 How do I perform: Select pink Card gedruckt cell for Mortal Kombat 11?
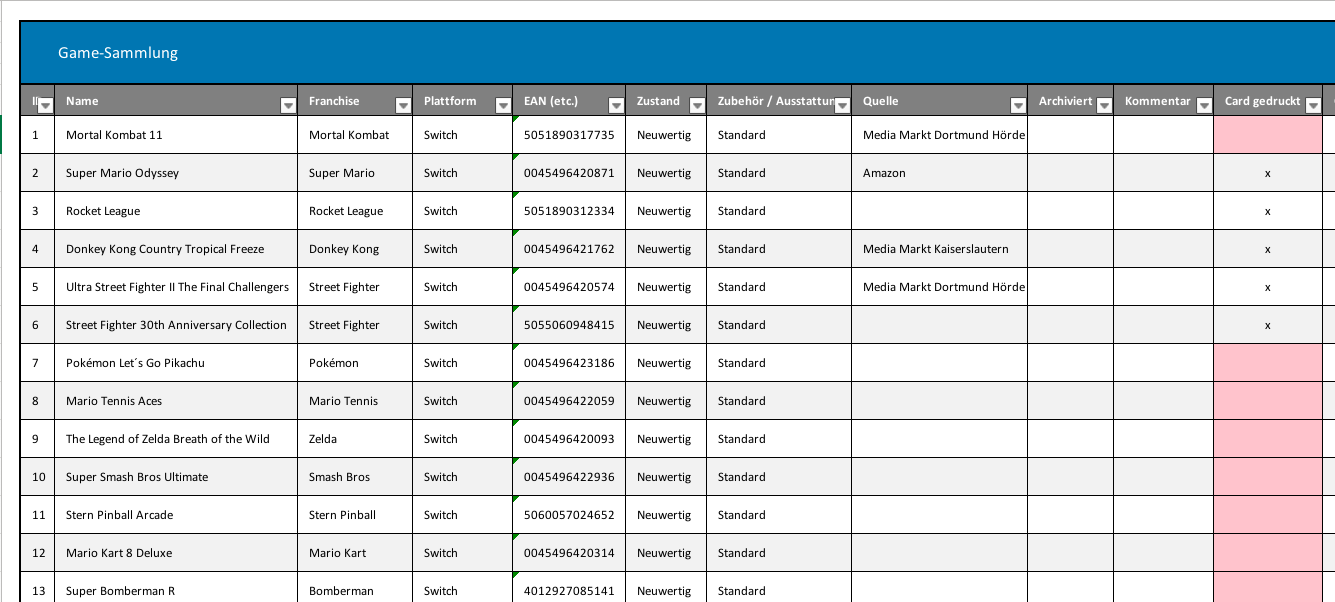click(1268, 135)
